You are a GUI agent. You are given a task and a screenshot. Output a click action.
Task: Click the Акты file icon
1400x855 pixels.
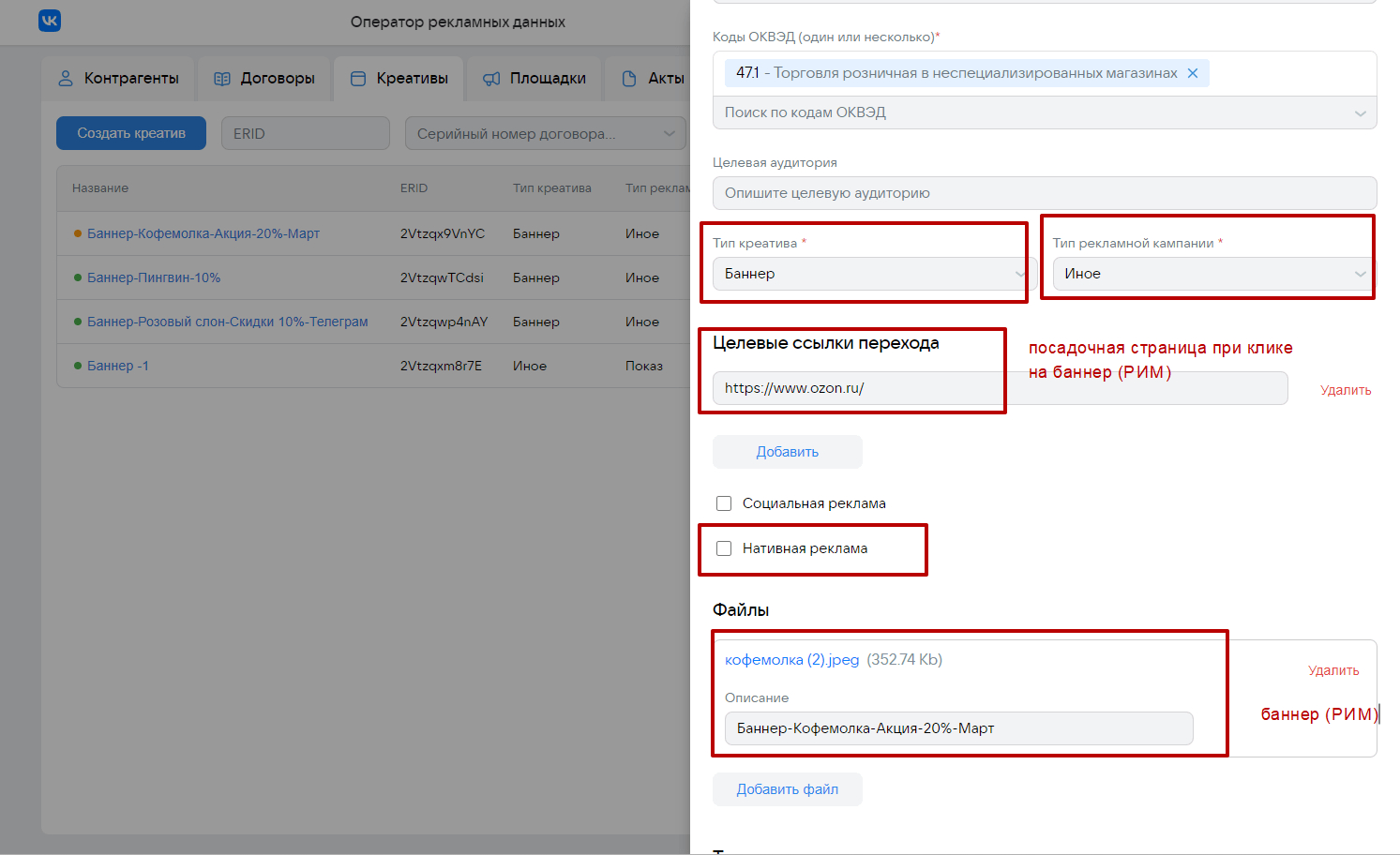pyautogui.click(x=629, y=79)
